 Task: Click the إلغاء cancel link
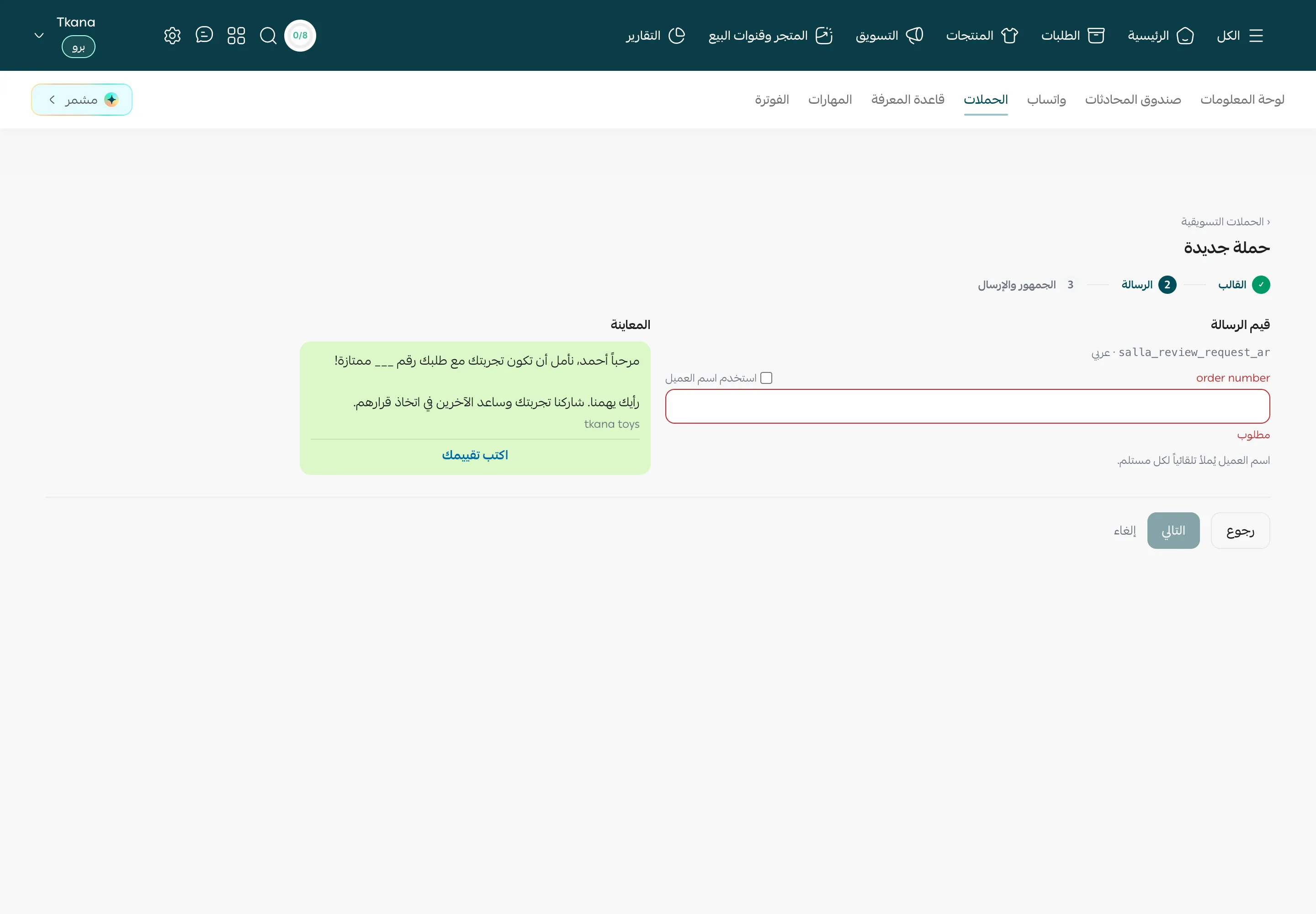click(1125, 530)
